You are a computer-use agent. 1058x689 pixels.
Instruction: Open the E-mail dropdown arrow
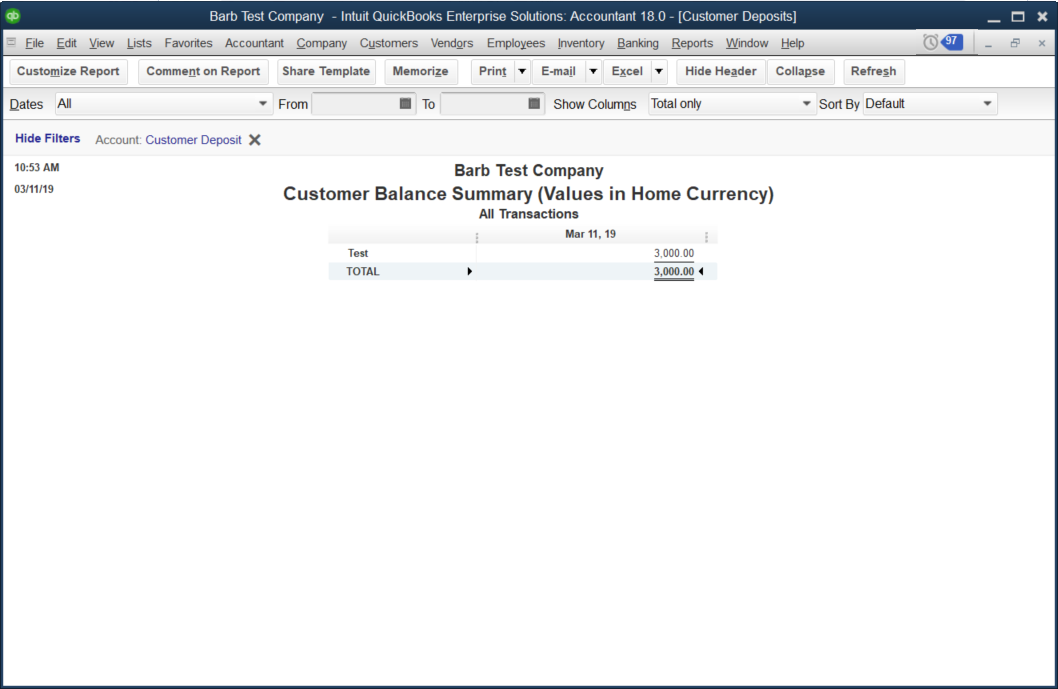593,72
